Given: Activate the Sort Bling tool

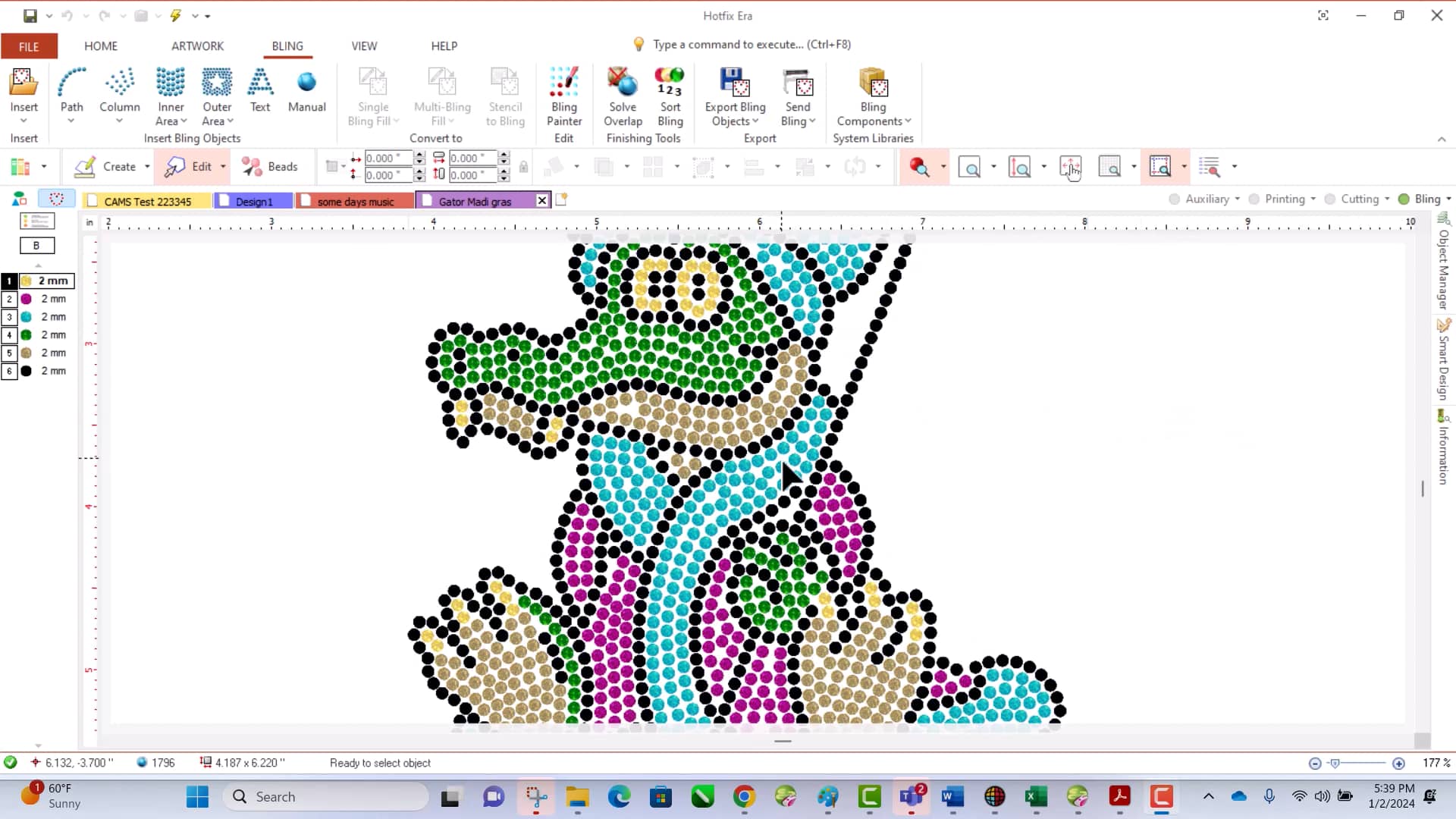Looking at the screenshot, I should (x=669, y=95).
